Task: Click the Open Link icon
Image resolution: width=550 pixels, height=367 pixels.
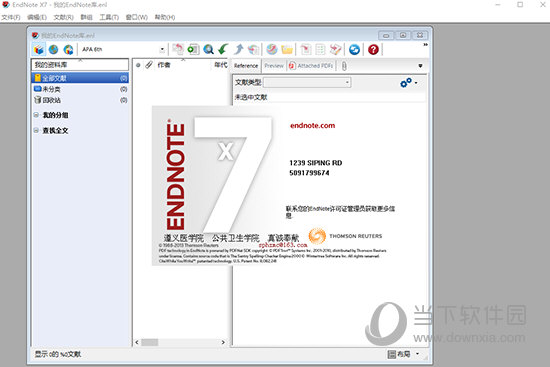Action: [x=271, y=49]
